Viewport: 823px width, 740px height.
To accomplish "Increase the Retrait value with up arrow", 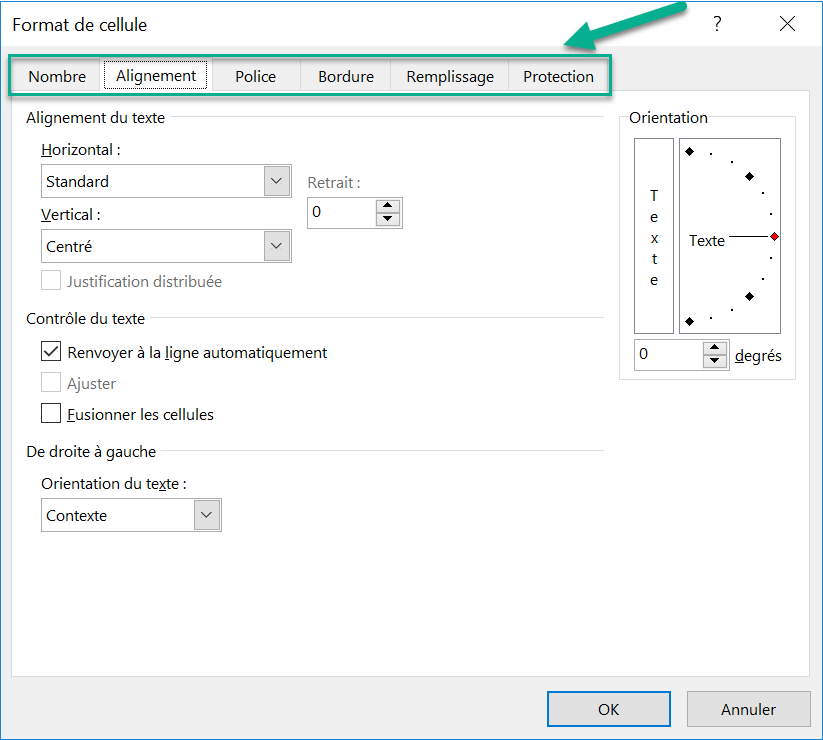I will coord(388,206).
